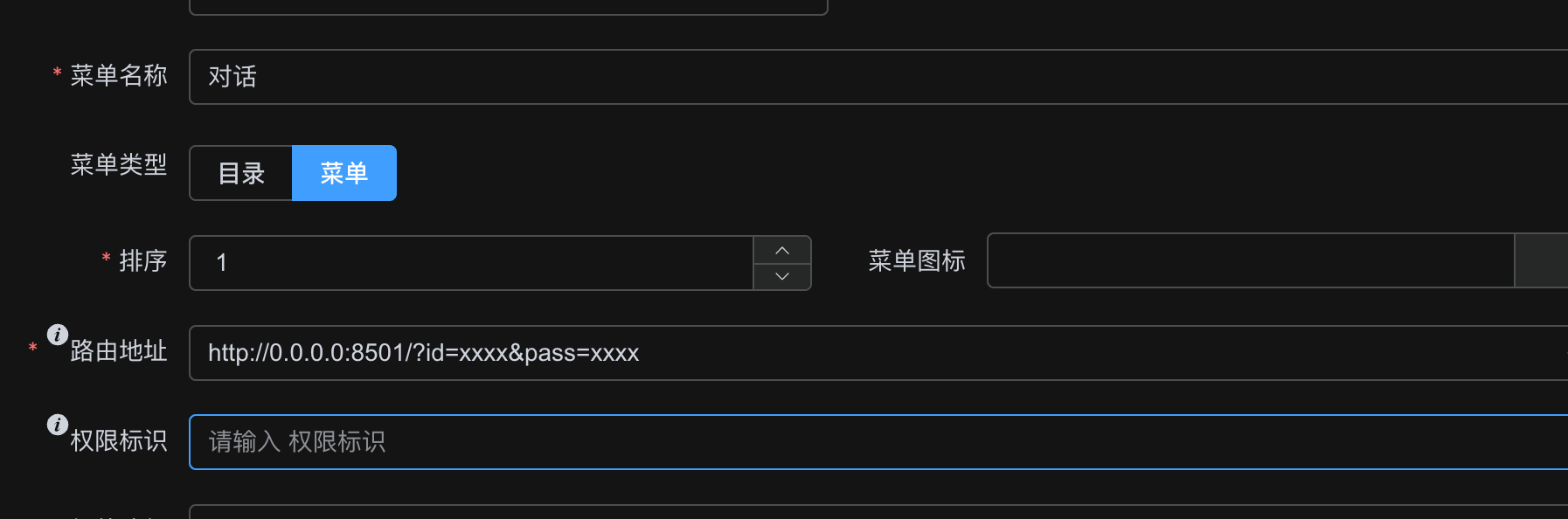
Task: Select the 目录 menu type option
Action: [x=241, y=173]
